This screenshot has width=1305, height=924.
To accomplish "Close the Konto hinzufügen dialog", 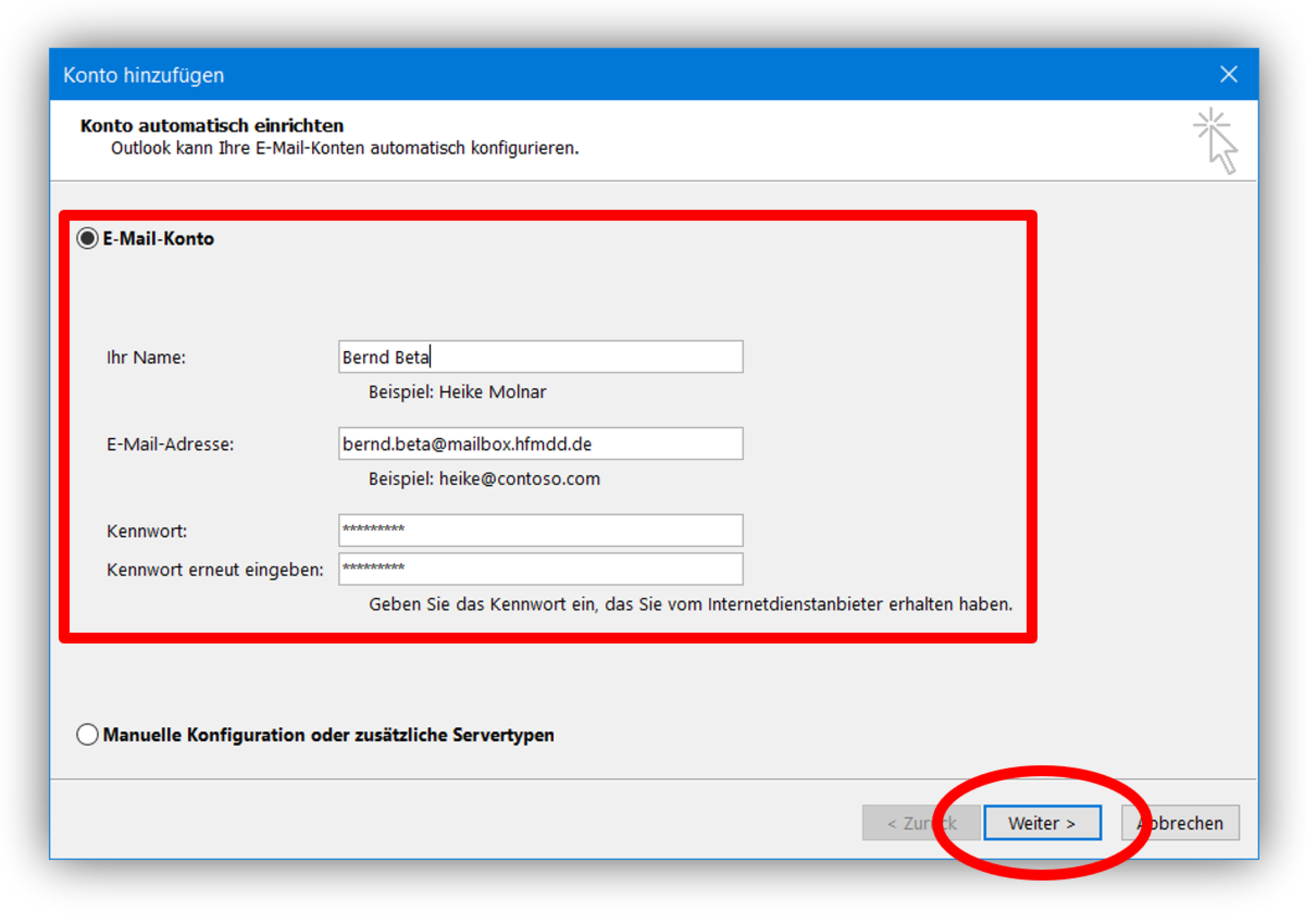I will (1228, 74).
